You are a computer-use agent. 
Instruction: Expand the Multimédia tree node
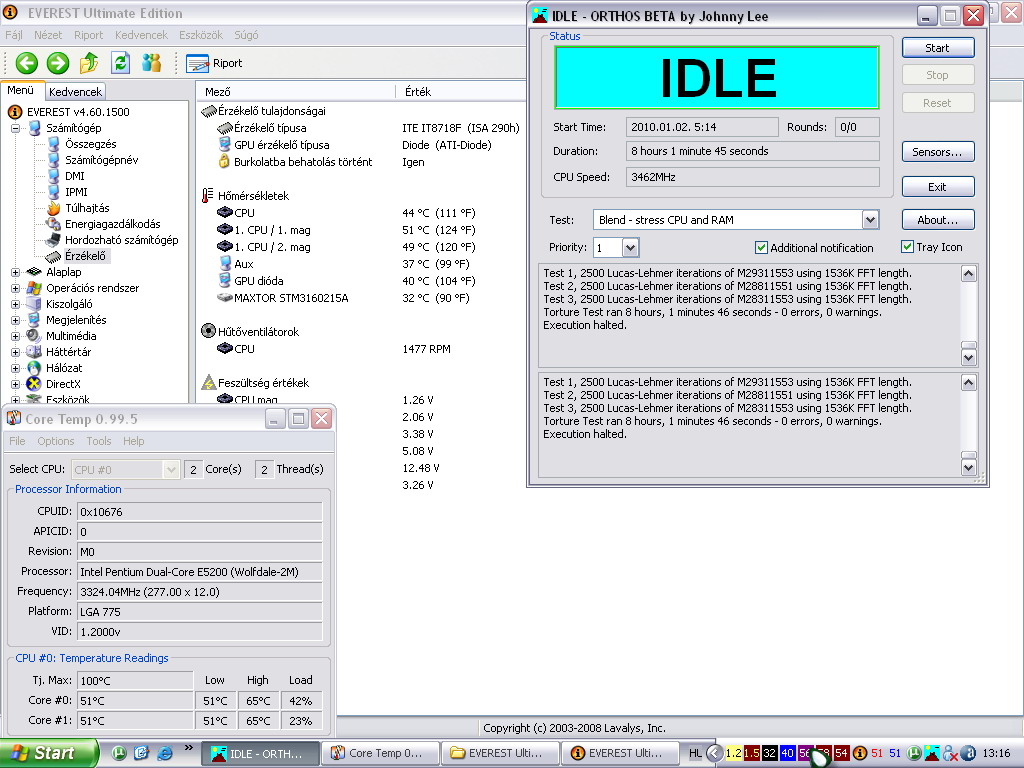[15, 336]
